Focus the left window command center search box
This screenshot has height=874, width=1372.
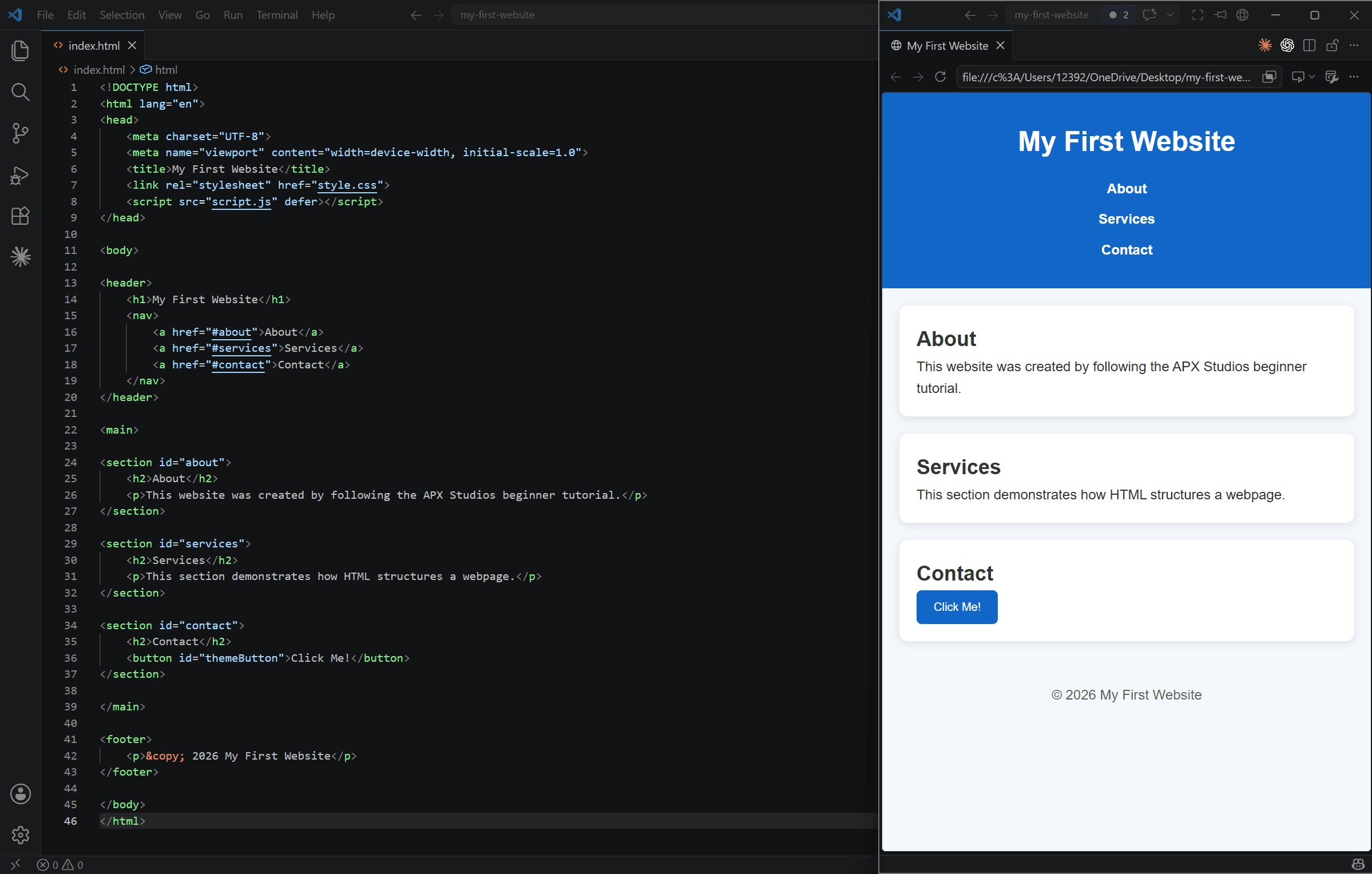[x=664, y=15]
